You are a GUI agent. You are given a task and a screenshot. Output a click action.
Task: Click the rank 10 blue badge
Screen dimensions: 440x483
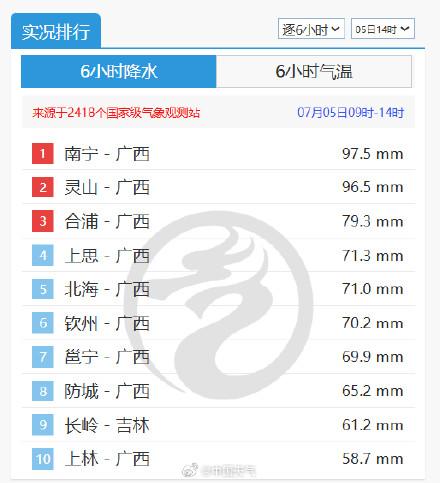[43, 459]
